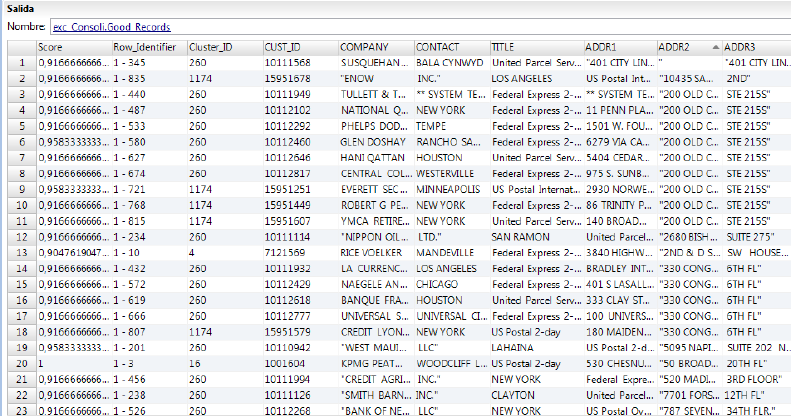This screenshot has height=416, width=791.
Task: Select row number 23 header
Action: [22, 410]
